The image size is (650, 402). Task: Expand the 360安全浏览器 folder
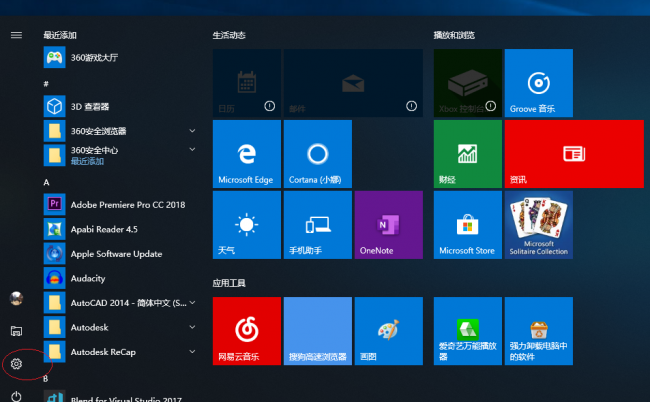click(x=192, y=131)
